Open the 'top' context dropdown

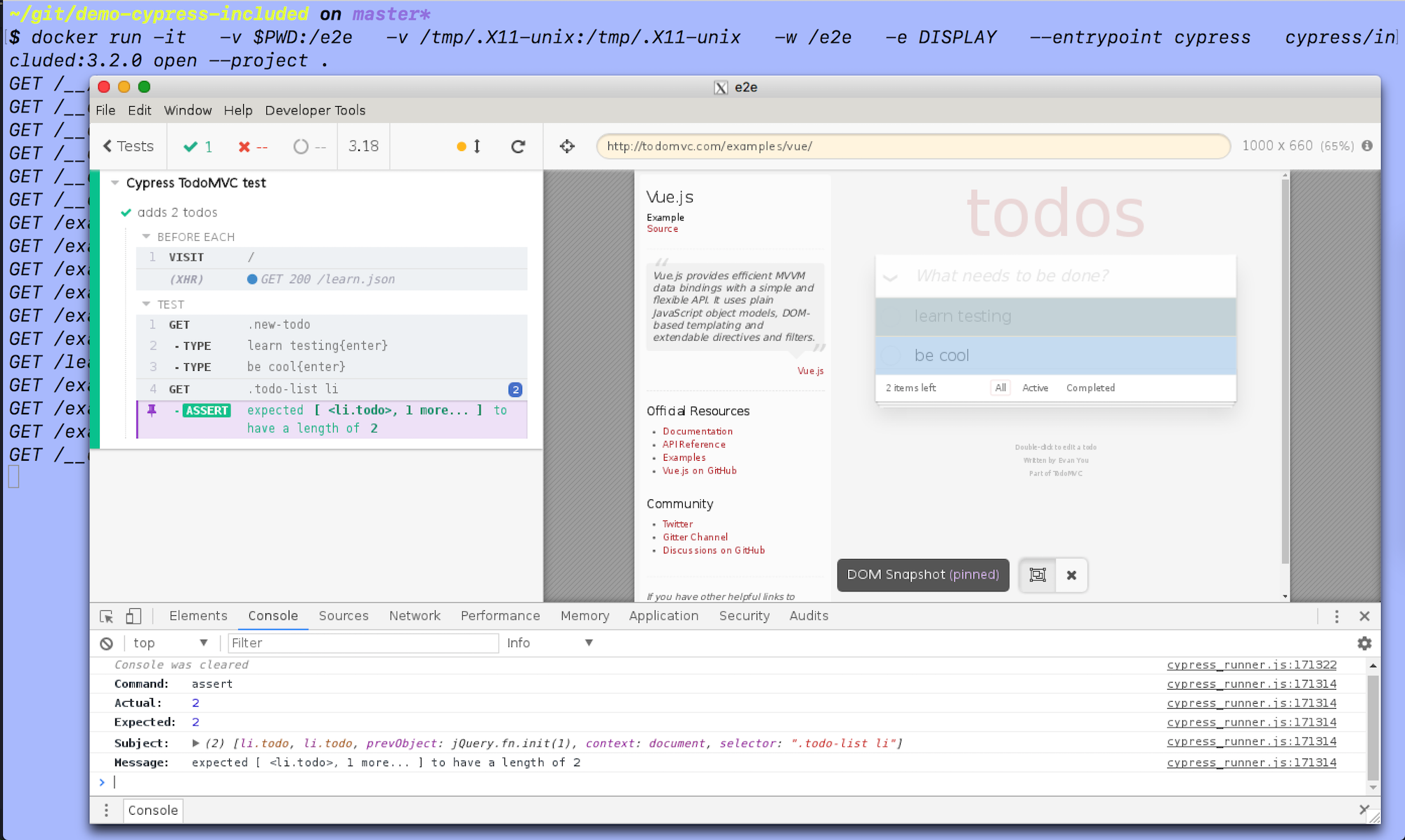(171, 643)
